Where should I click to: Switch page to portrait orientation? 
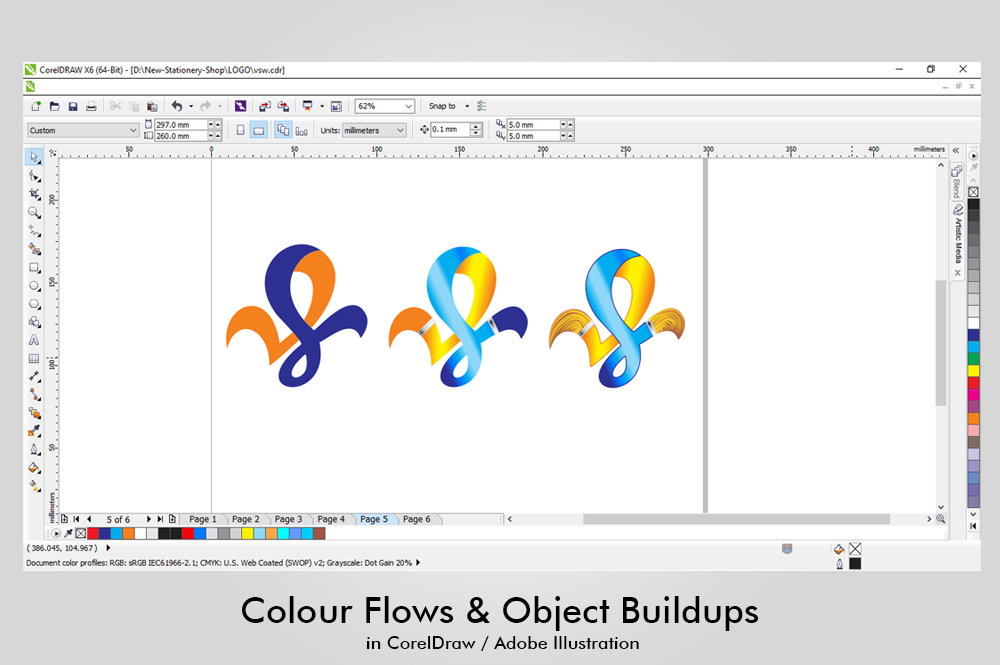click(x=240, y=130)
